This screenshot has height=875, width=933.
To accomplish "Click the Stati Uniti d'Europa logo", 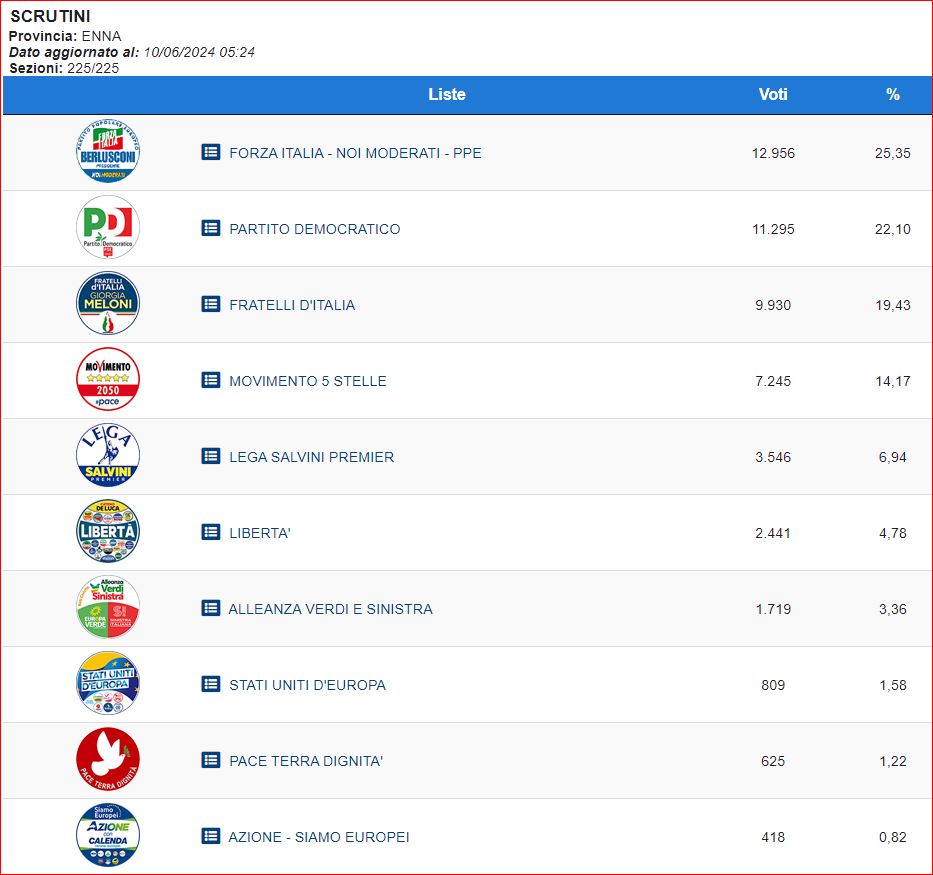I will (x=108, y=684).
